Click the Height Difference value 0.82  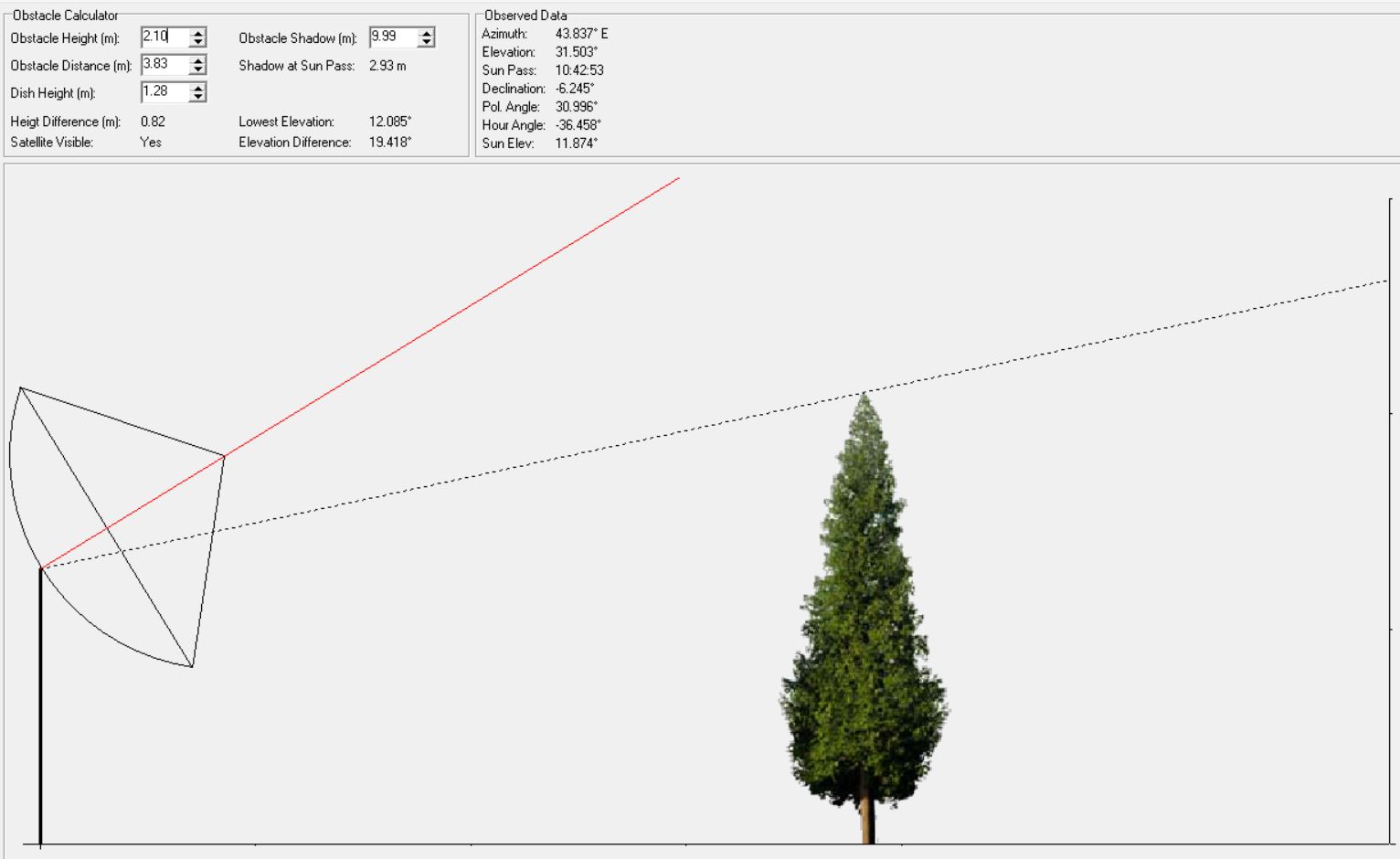click(153, 122)
